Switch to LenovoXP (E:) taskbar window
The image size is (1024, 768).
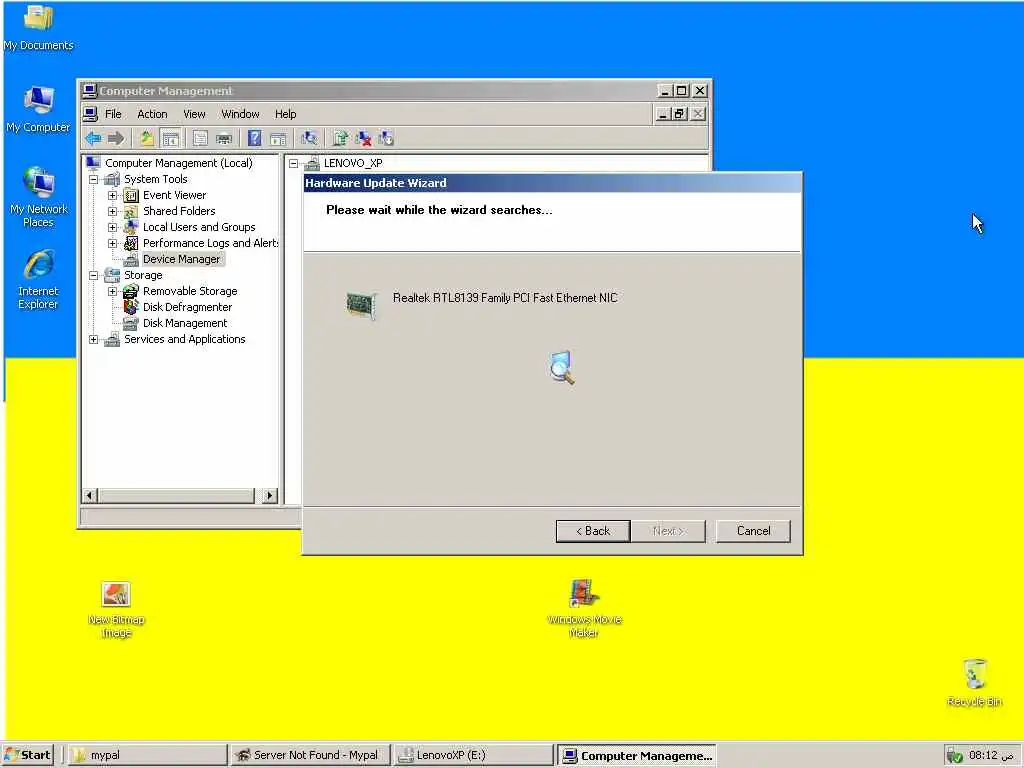(473, 755)
